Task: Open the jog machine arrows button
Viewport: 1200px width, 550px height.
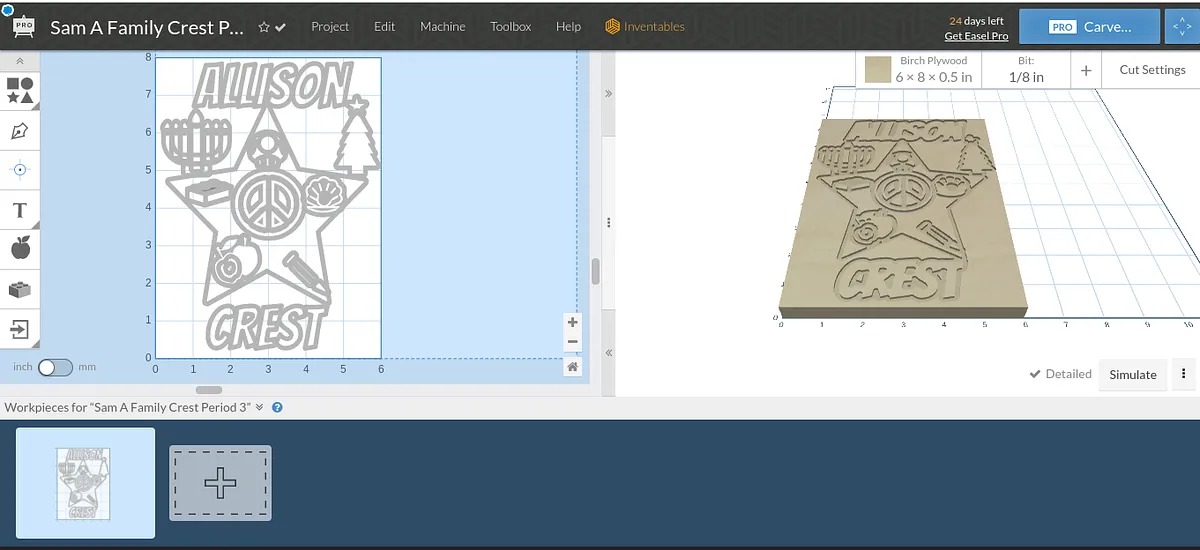Action: (x=1182, y=27)
